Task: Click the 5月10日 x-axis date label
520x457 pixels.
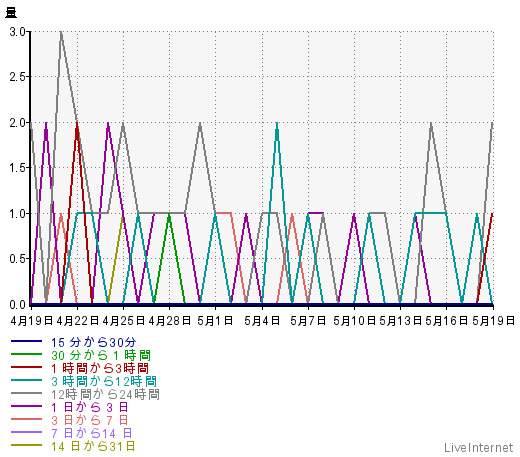Action: click(354, 321)
